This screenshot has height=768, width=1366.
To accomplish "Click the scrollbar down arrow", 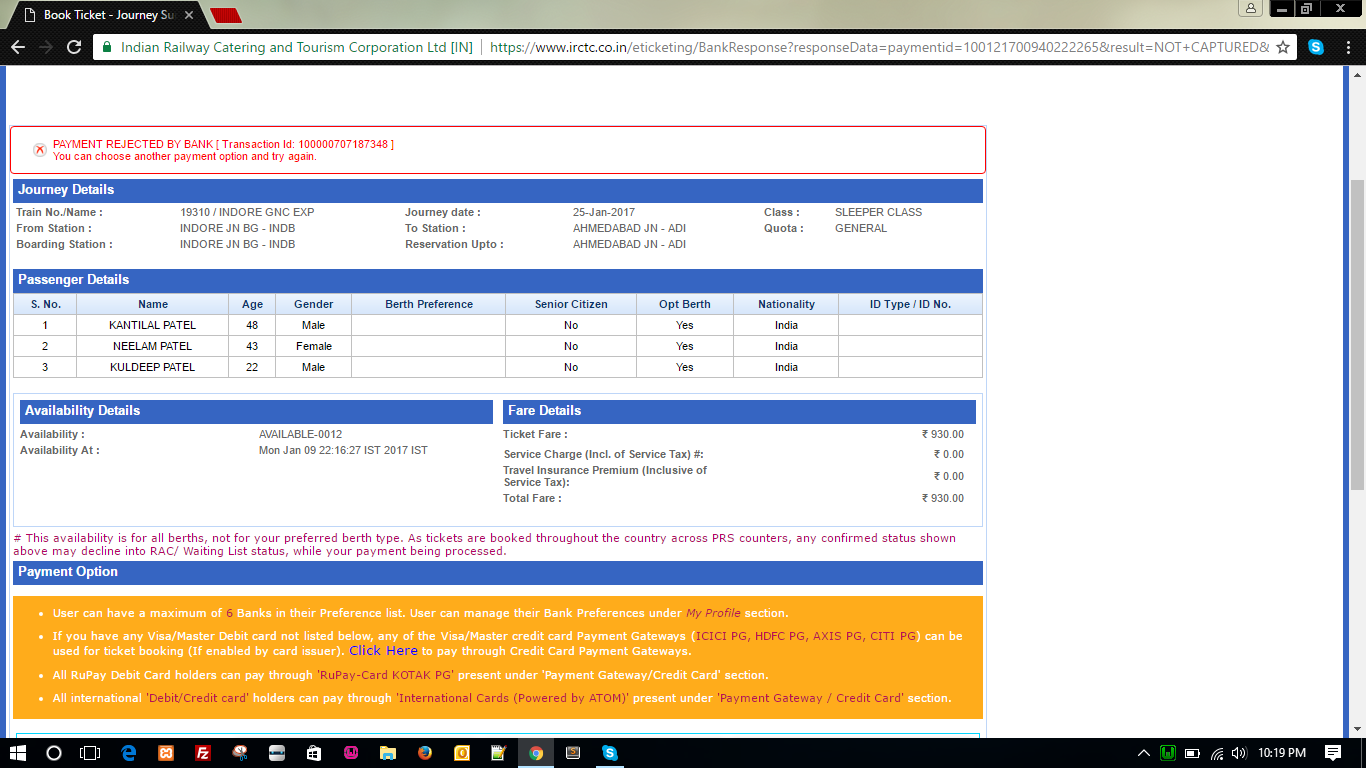I will click(x=1357, y=730).
